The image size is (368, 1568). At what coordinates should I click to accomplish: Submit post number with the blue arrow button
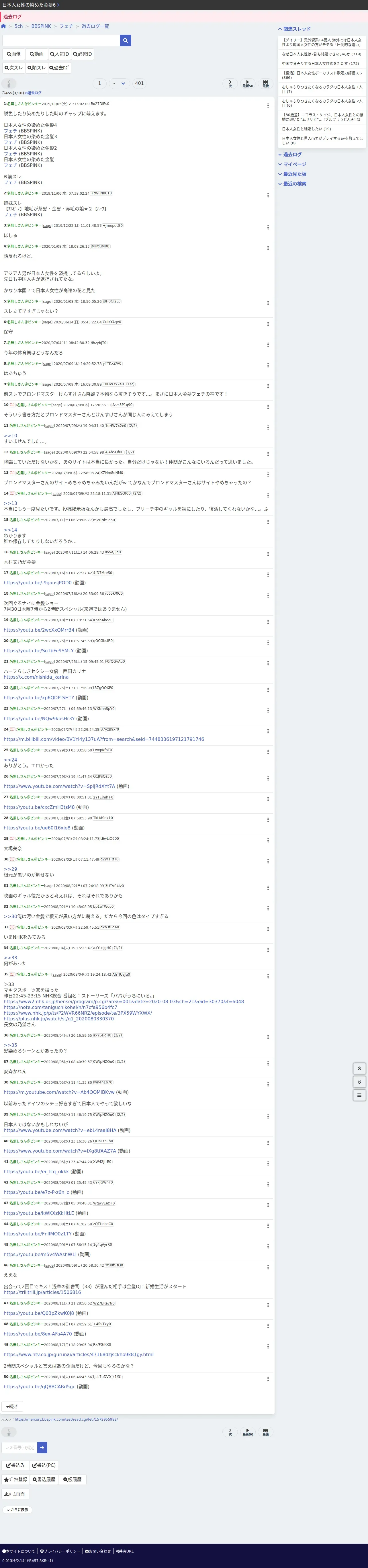click(x=42, y=1448)
